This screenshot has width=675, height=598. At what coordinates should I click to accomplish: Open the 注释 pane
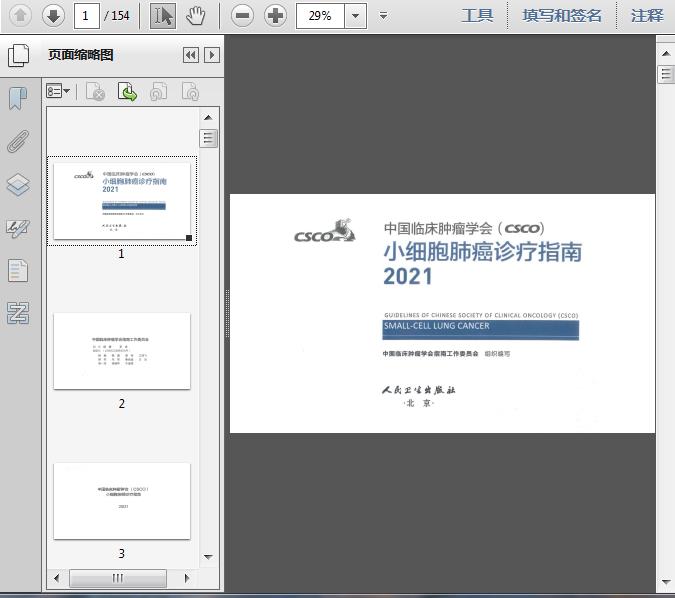pos(647,16)
